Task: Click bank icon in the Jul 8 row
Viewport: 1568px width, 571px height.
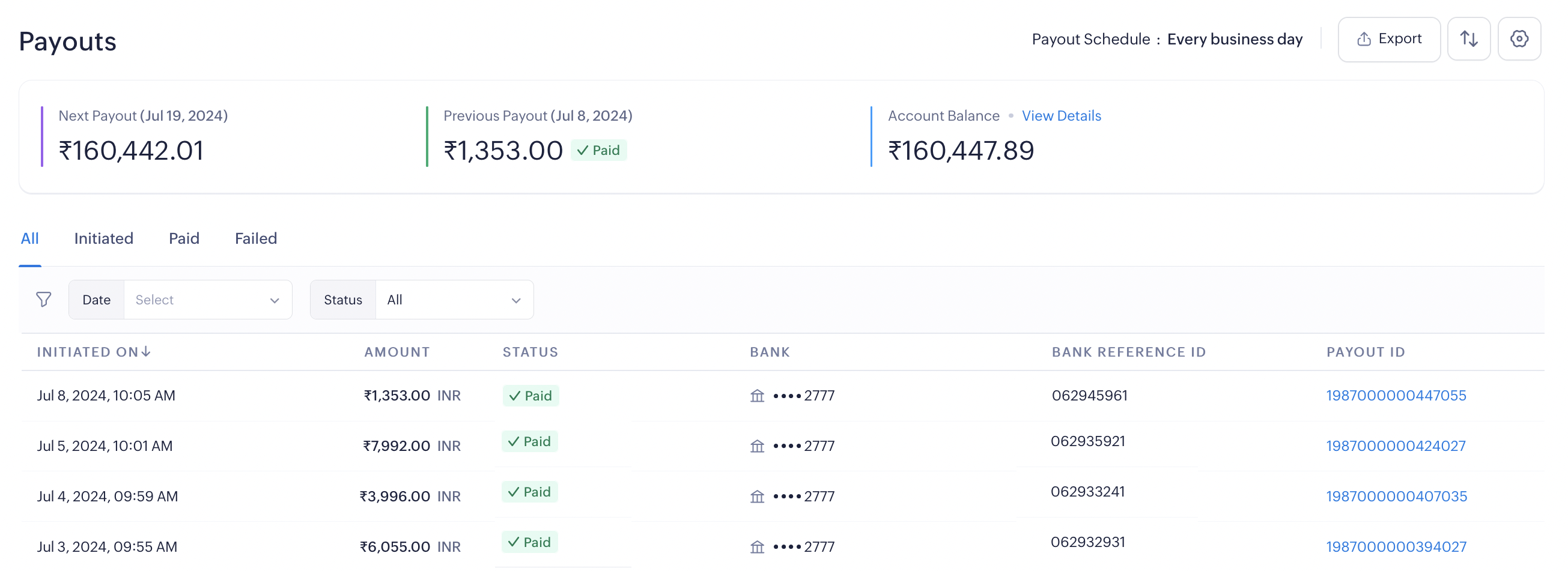Action: [x=756, y=396]
